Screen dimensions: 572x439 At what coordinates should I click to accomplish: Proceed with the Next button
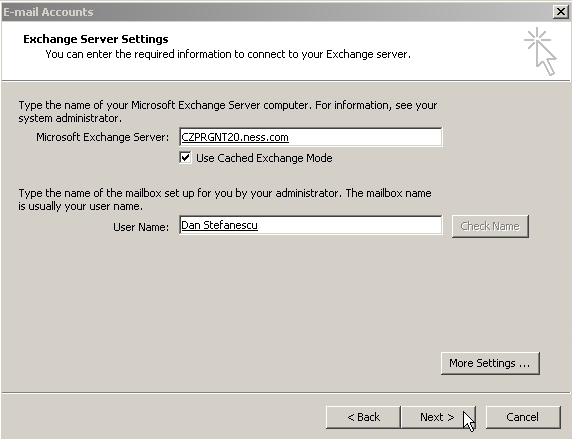pyautogui.click(x=438, y=417)
